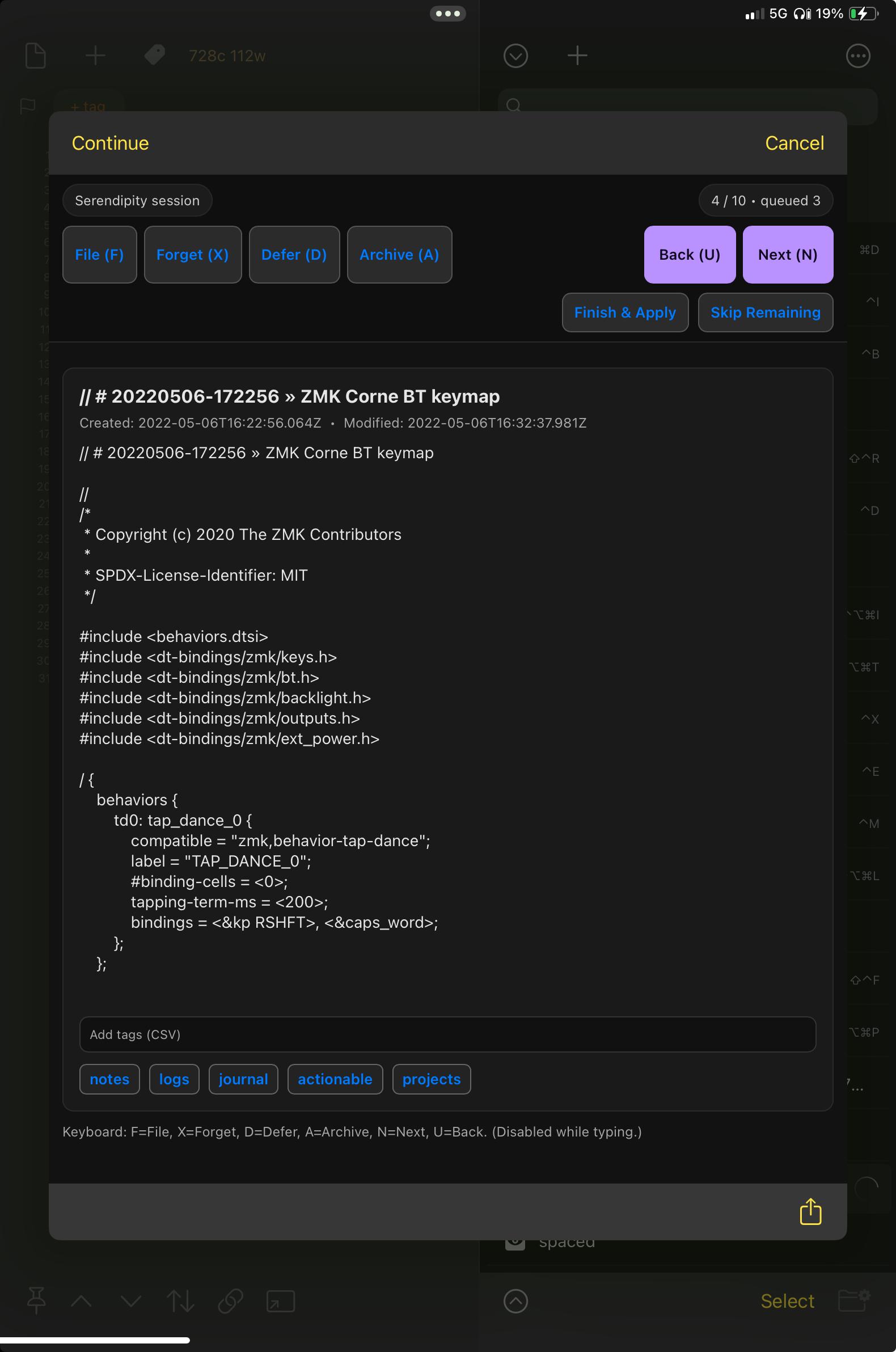The width and height of the screenshot is (896, 1352).
Task: Click the #include <dt-bindings/zmk/outputs.h> line
Action: pos(220,719)
